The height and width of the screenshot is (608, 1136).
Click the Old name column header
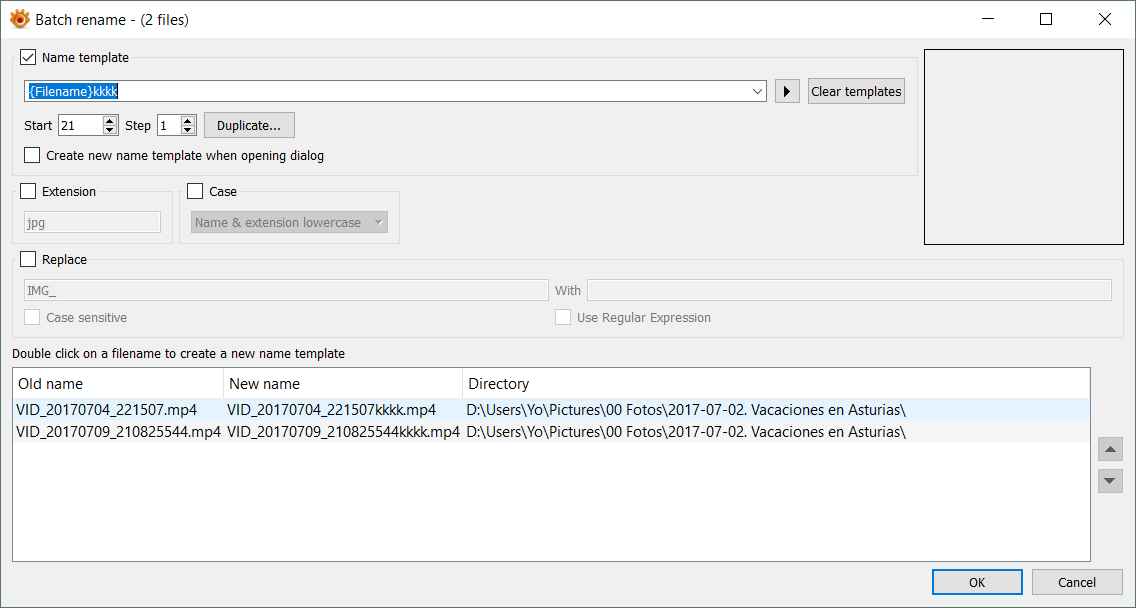[118, 384]
